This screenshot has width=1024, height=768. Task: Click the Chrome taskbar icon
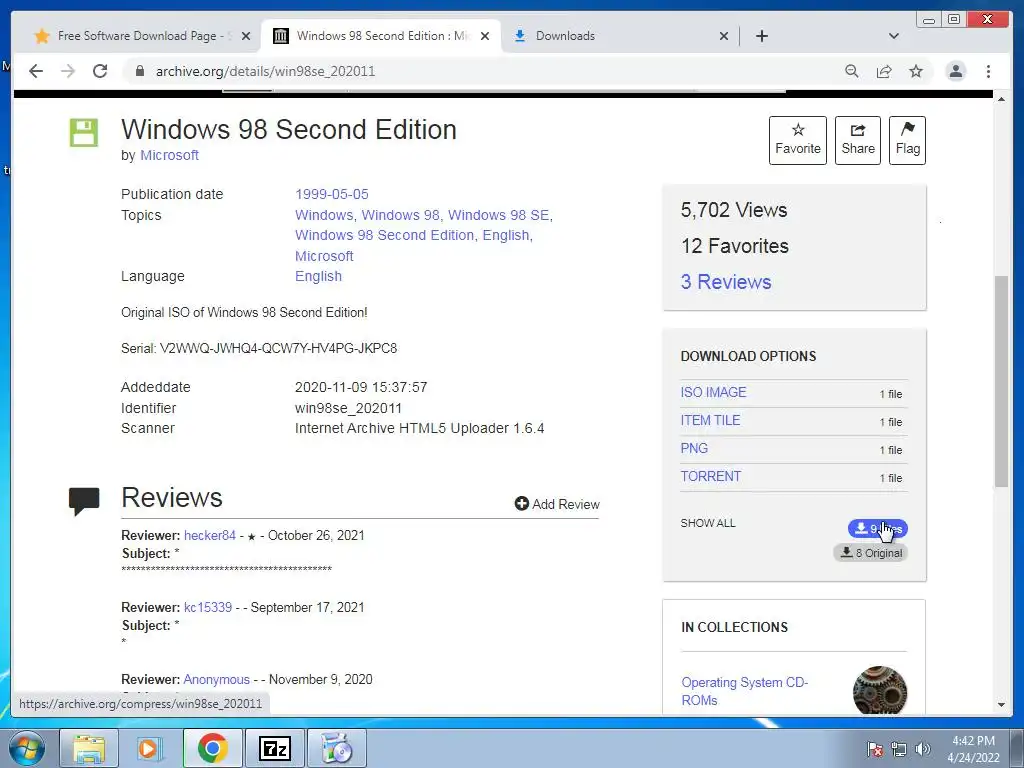(213, 748)
